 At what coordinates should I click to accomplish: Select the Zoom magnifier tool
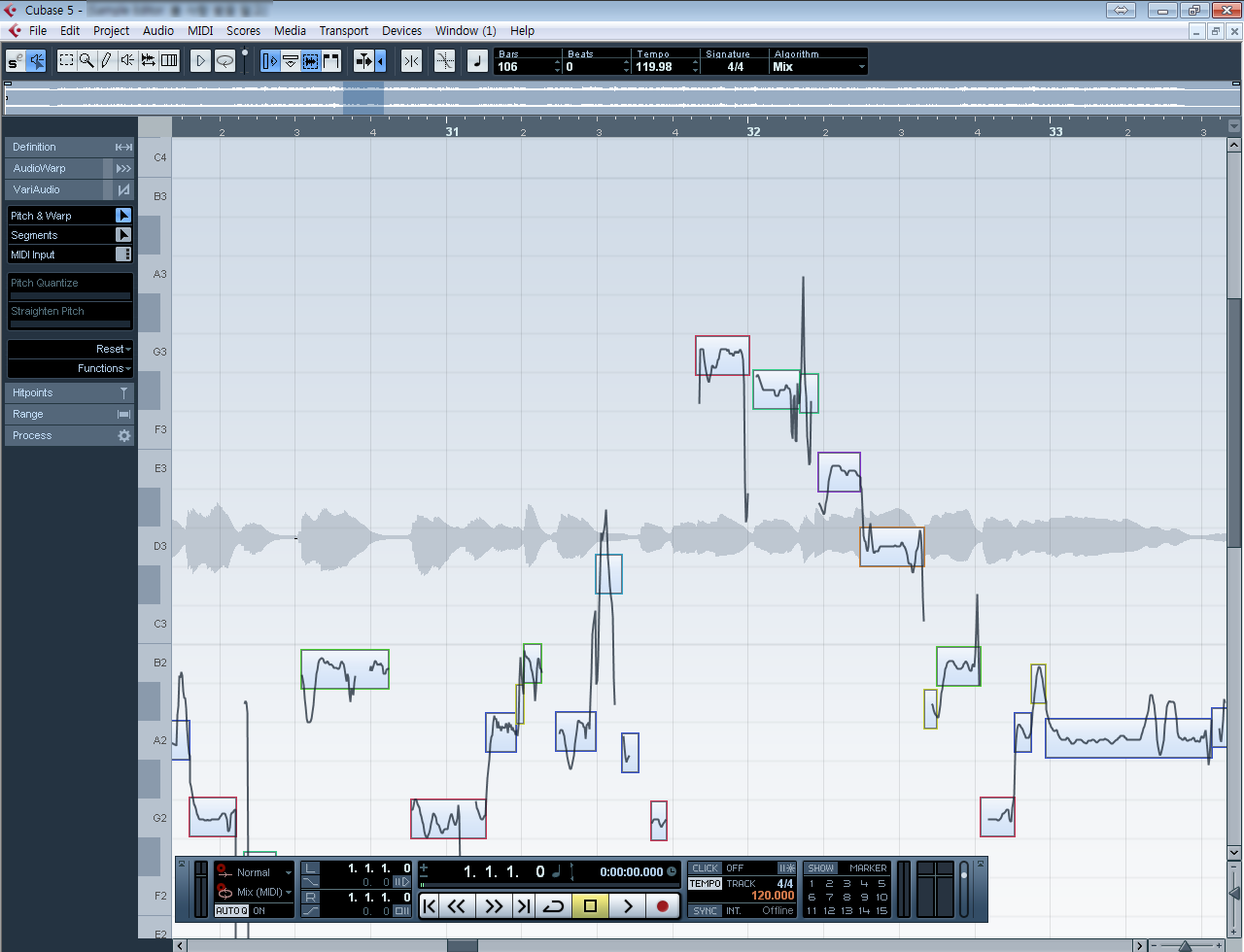click(86, 61)
